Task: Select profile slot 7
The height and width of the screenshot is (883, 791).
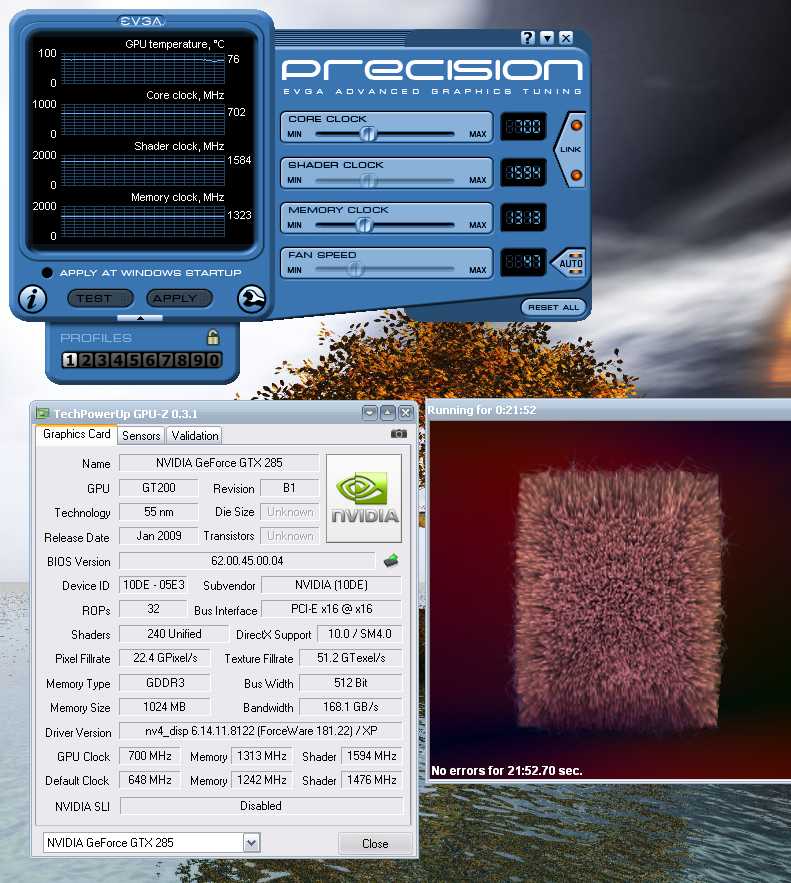Action: click(166, 360)
